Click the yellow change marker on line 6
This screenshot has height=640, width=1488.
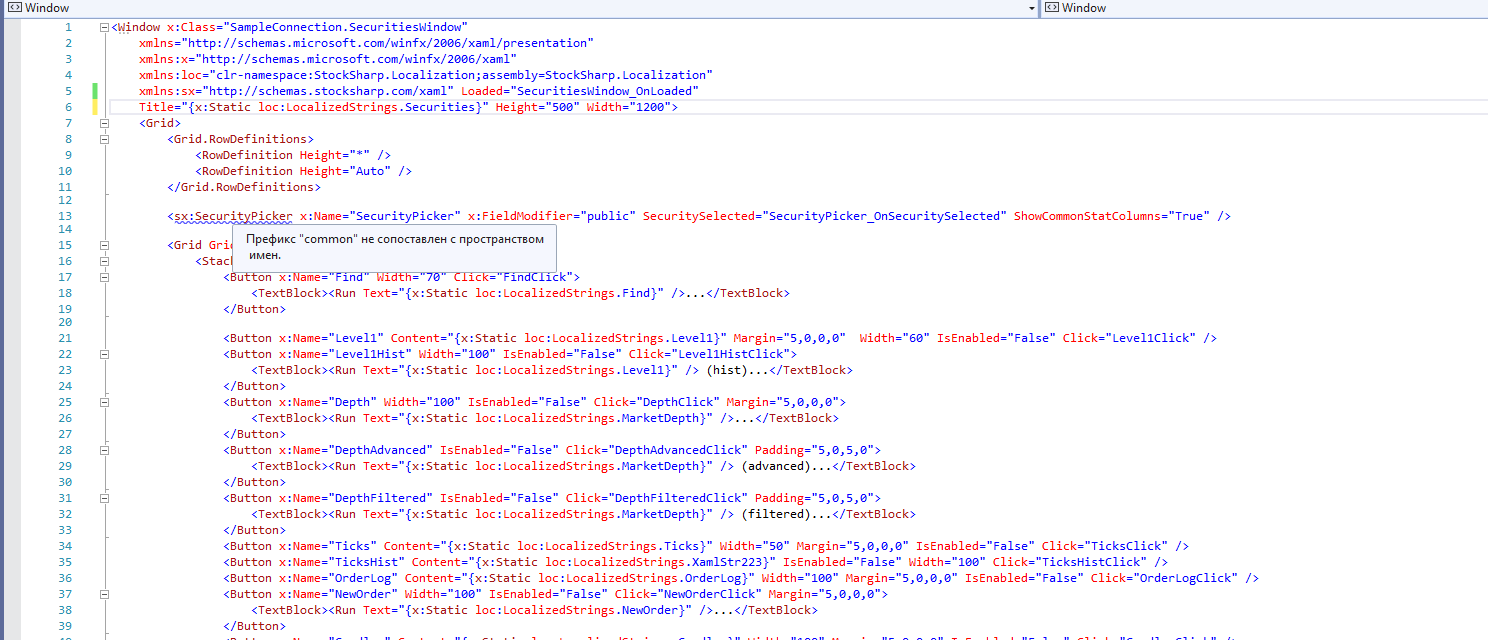point(95,107)
